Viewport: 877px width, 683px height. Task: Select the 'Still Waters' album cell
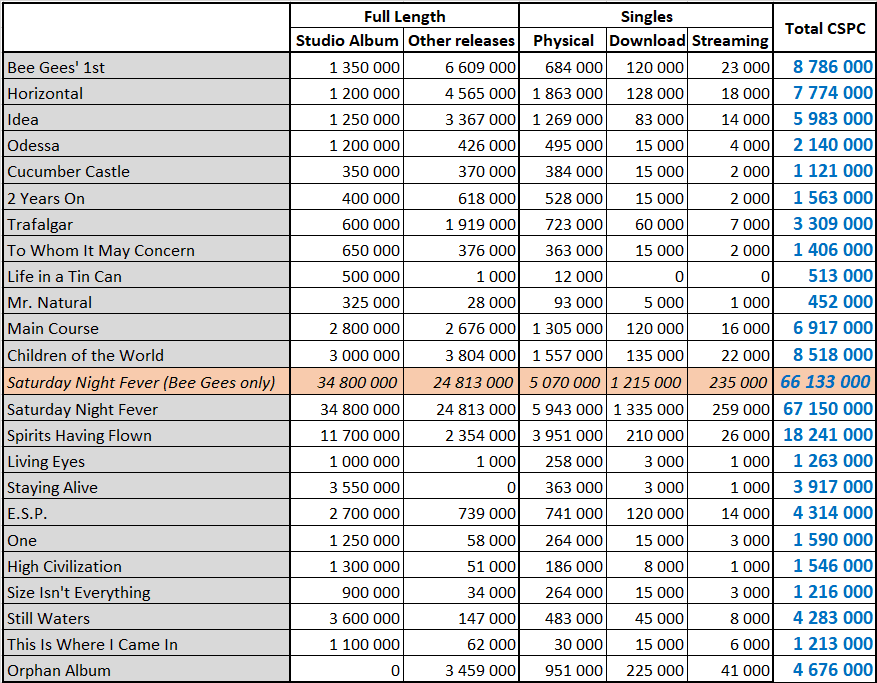point(147,618)
